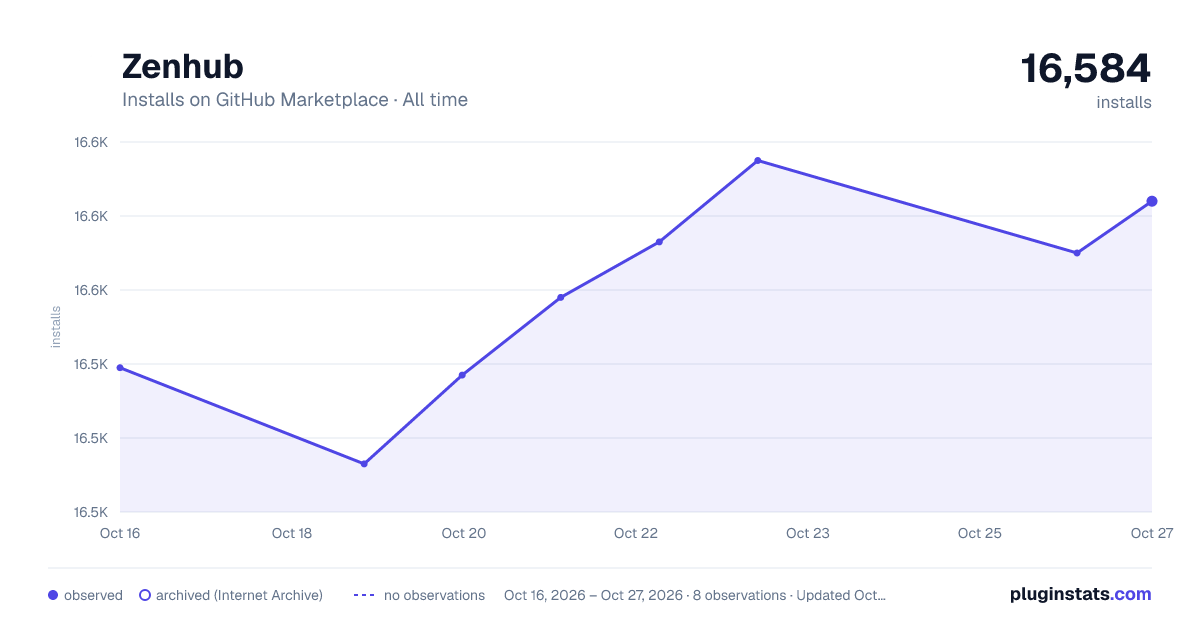The width and height of the screenshot is (1200, 630).
Task: Click the filled dot icon beside observed
Action: coord(53,595)
